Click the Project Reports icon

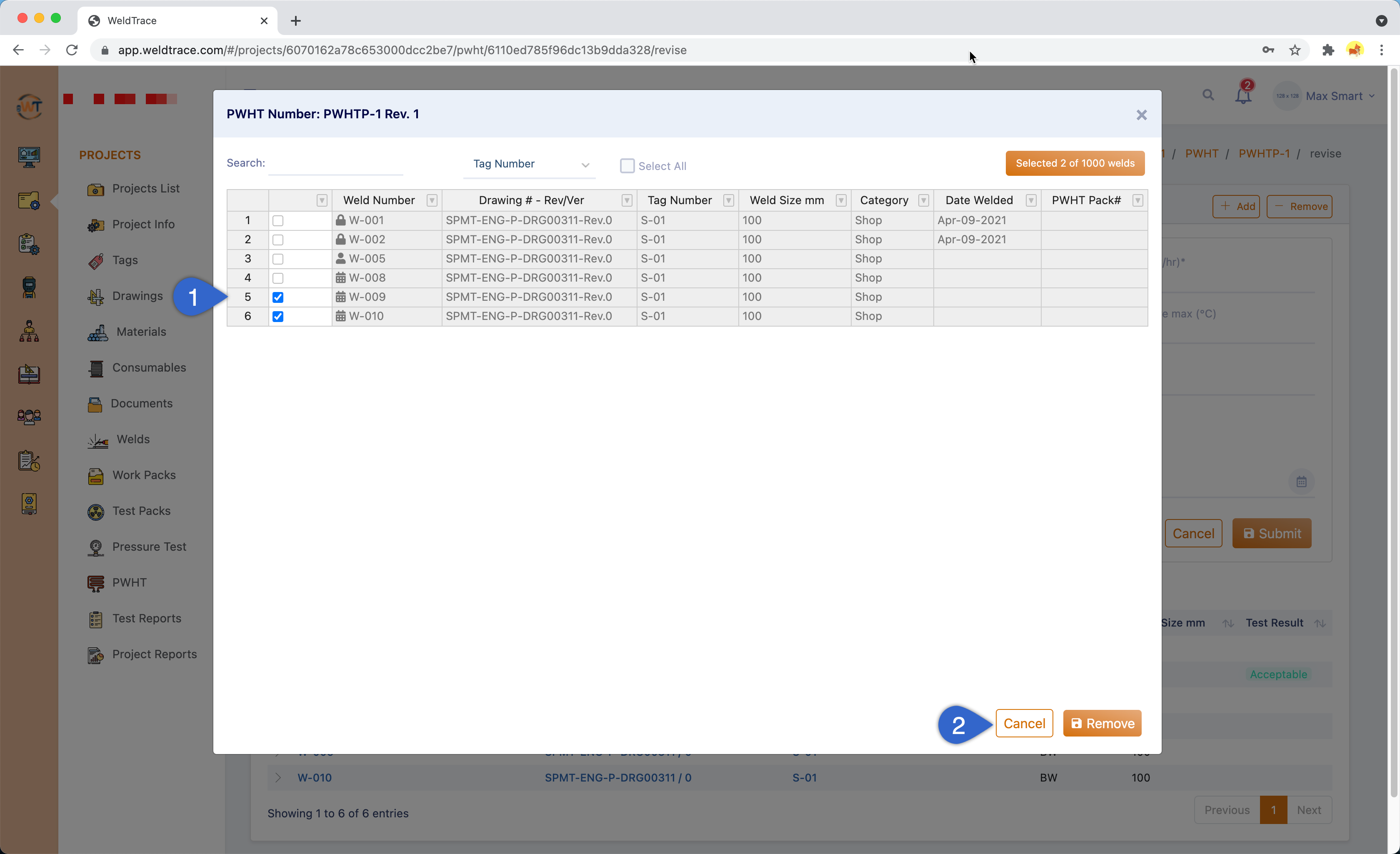click(95, 655)
